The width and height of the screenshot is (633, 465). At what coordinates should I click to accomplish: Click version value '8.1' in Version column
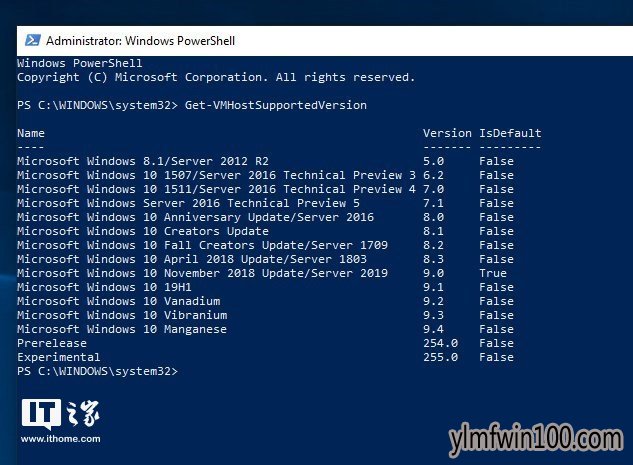(434, 231)
